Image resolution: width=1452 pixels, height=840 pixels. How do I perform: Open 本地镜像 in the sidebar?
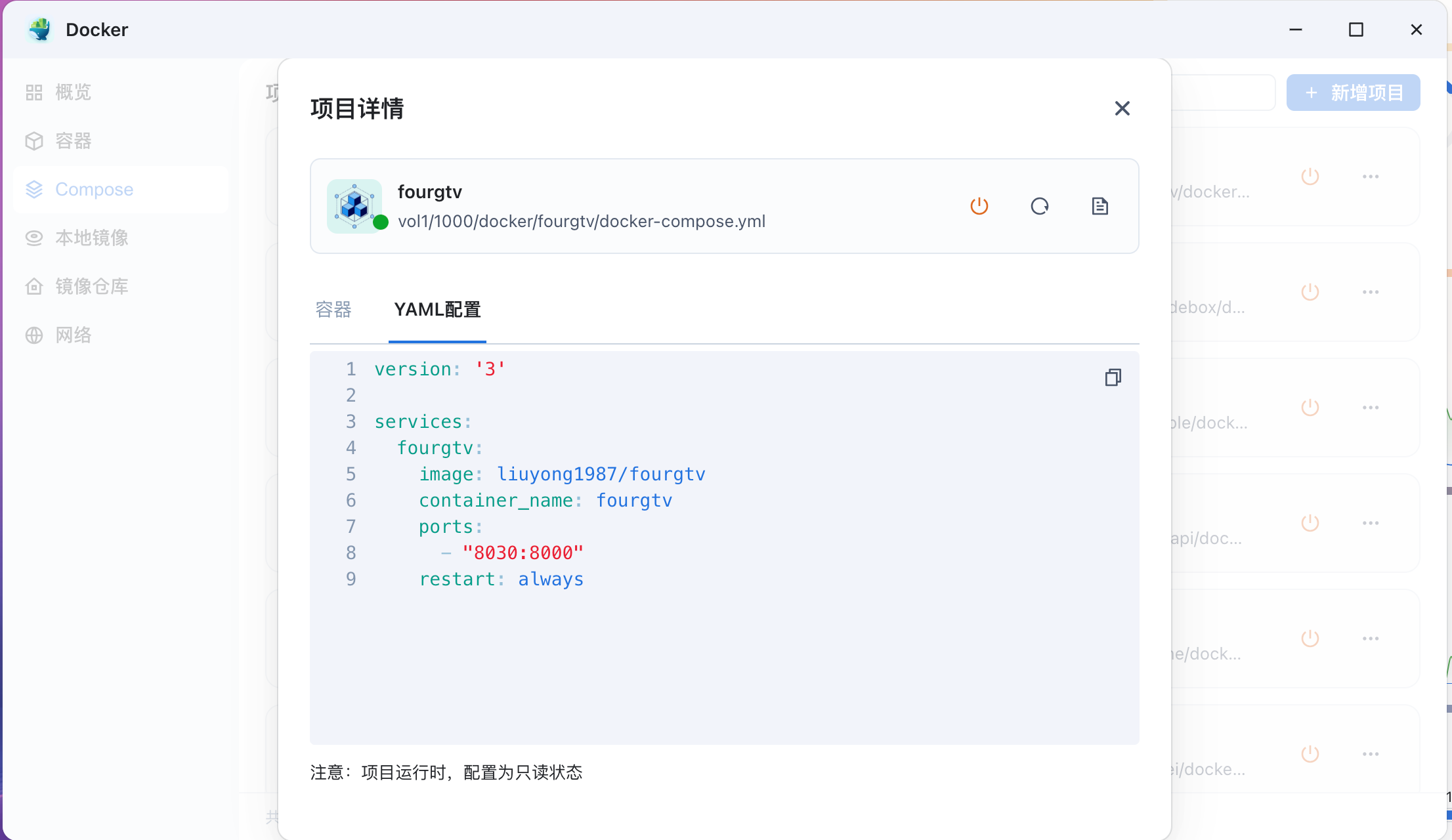click(x=121, y=238)
